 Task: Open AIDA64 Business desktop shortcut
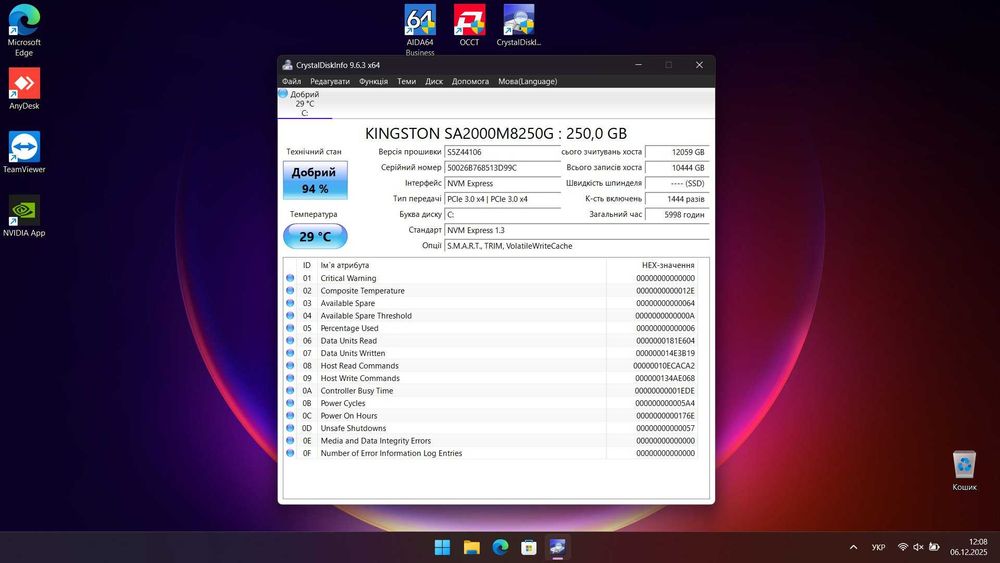(420, 30)
